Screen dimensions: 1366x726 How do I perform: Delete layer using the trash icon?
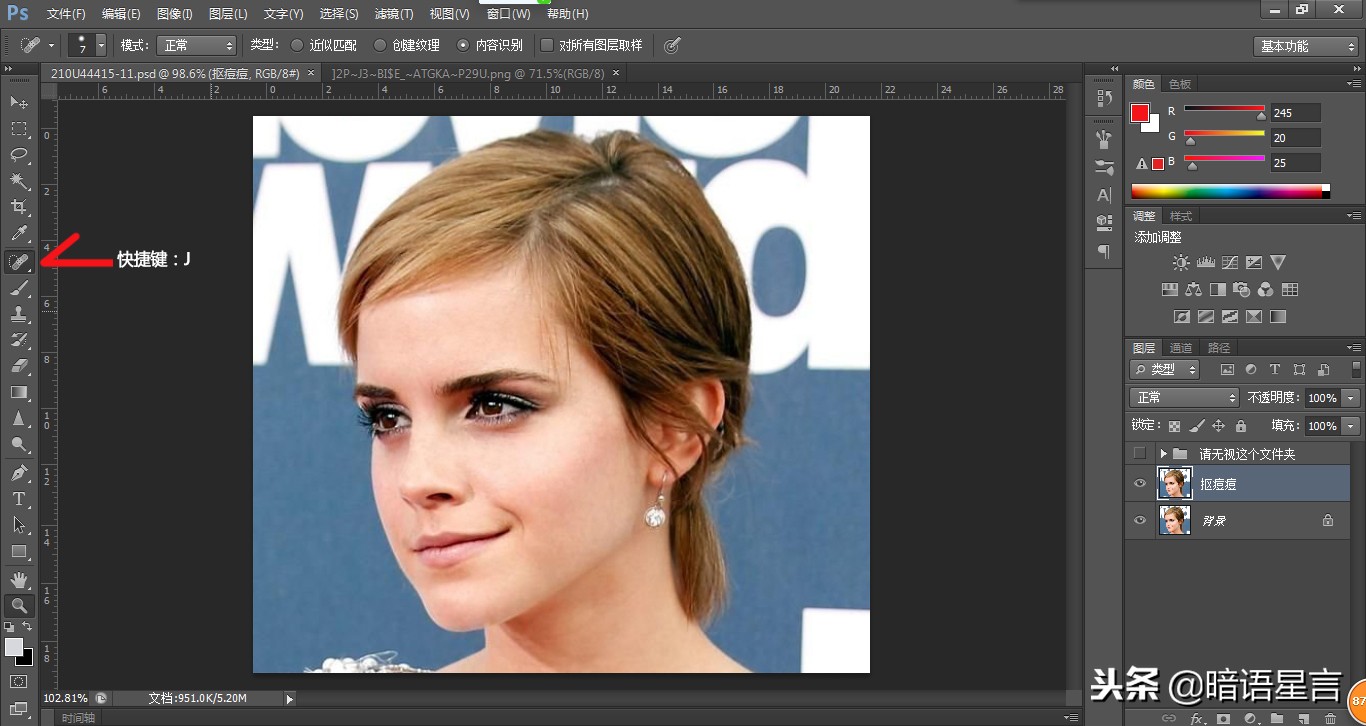(1330, 718)
